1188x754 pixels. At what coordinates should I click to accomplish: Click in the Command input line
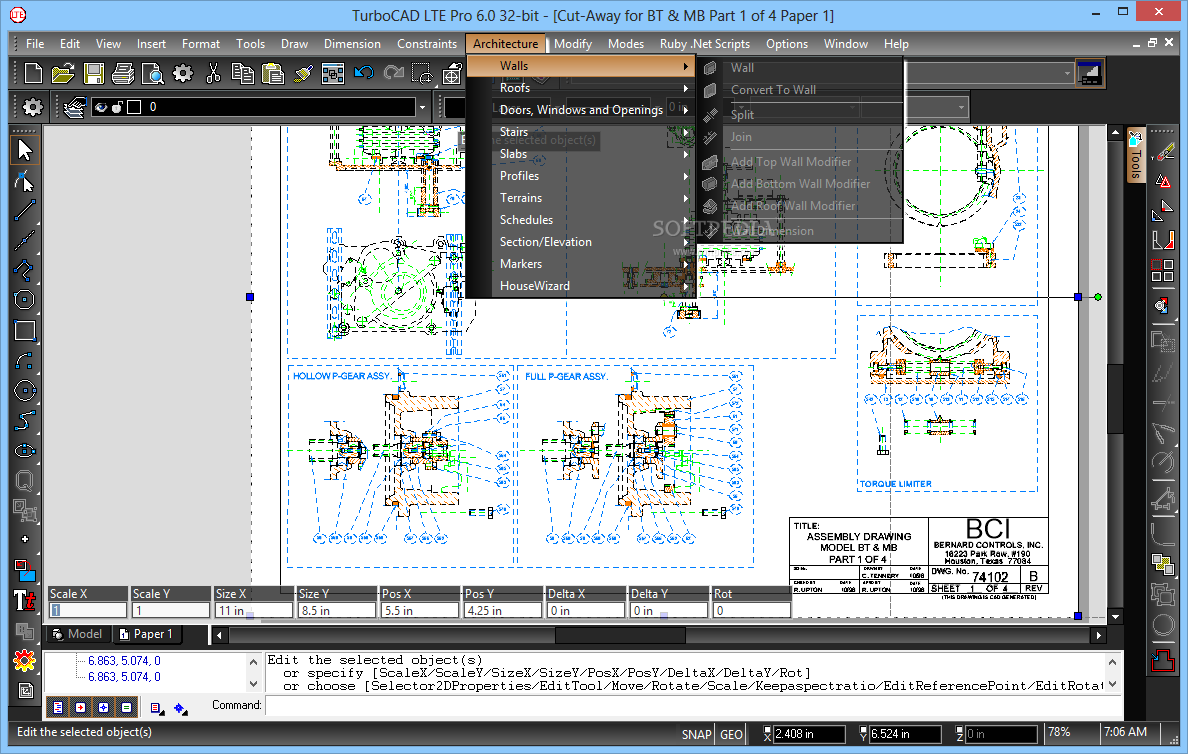pyautogui.click(x=693, y=706)
